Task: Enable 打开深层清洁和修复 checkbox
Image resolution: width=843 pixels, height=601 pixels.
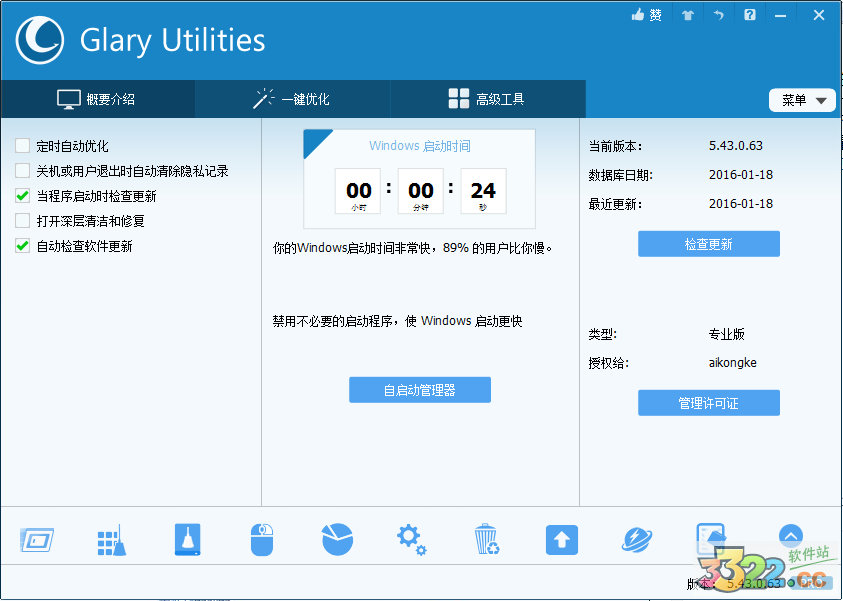Action: (23, 221)
